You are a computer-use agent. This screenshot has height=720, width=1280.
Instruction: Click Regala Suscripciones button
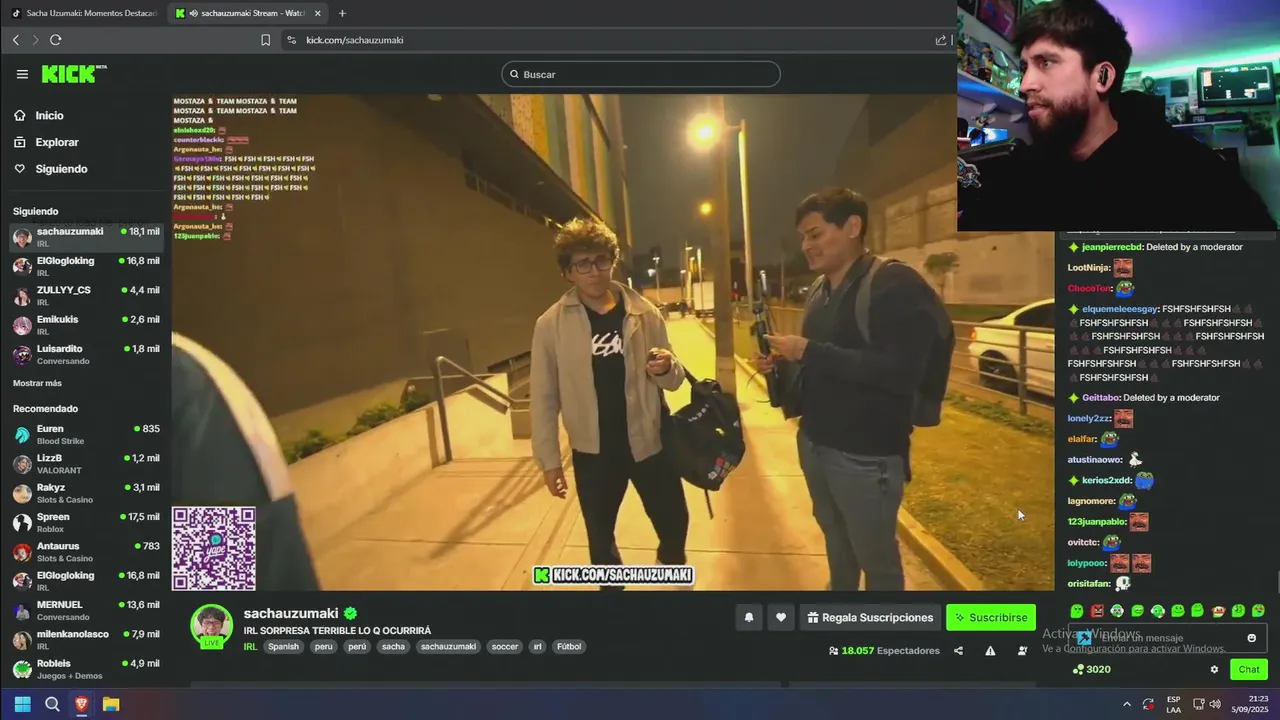point(870,618)
